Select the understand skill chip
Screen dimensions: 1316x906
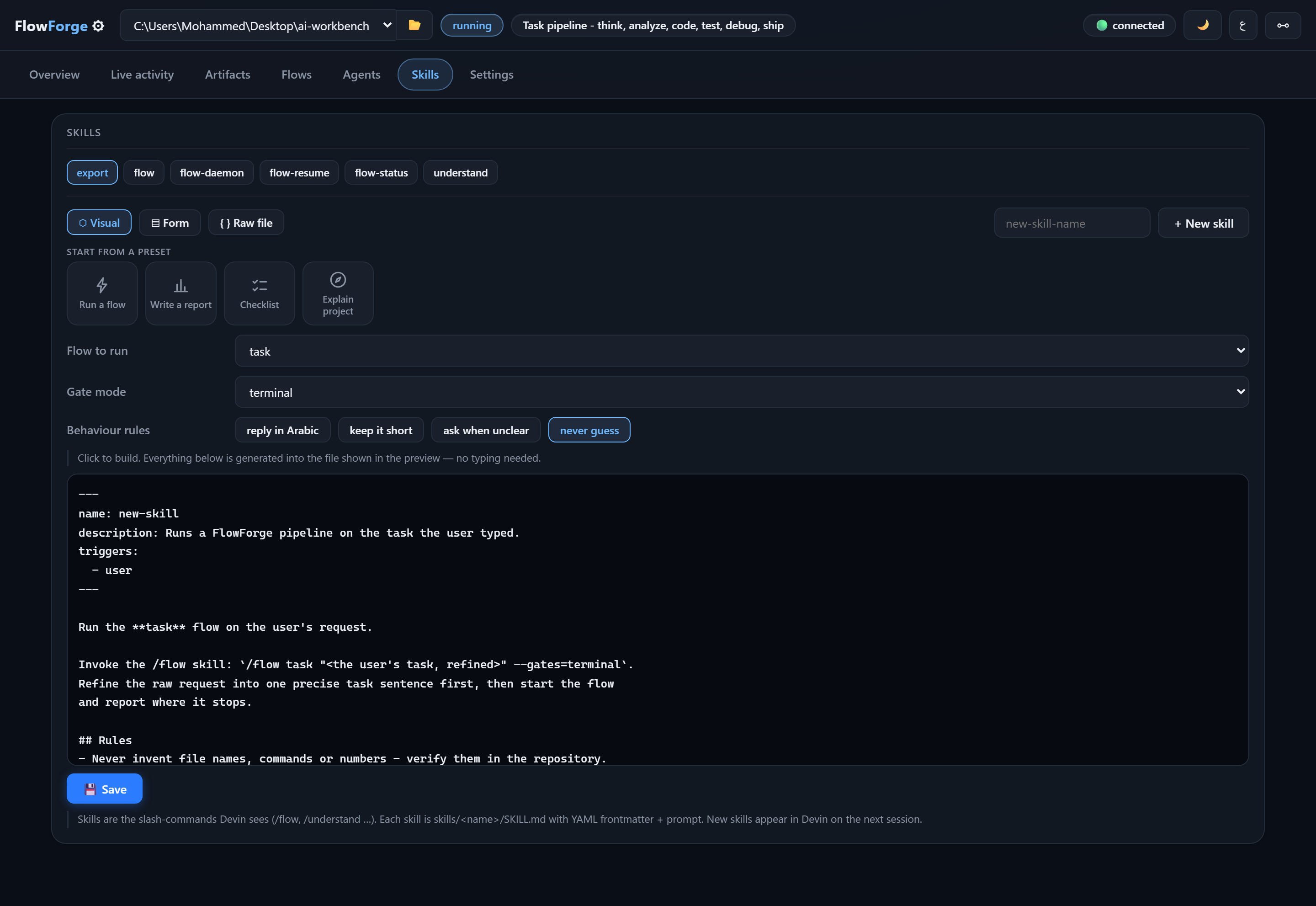point(460,172)
